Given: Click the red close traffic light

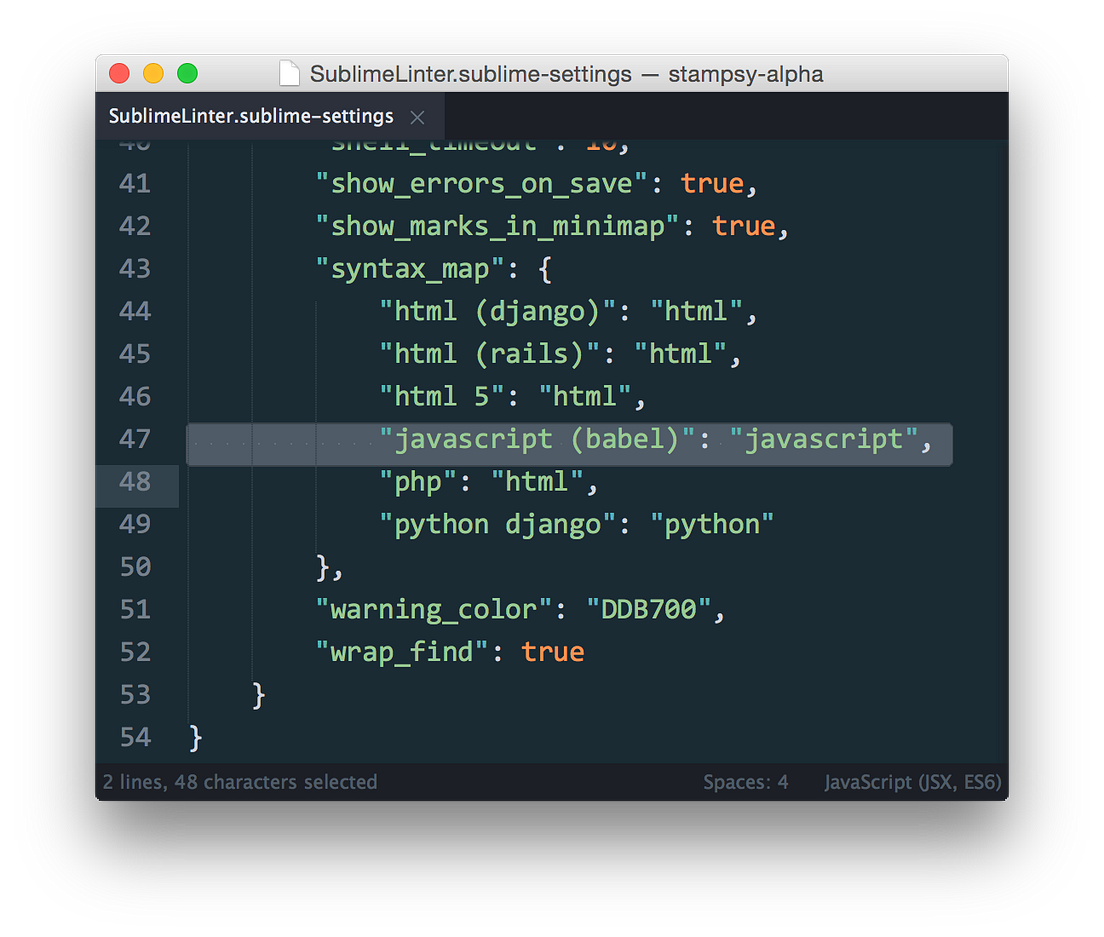Looking at the screenshot, I should pos(118,73).
